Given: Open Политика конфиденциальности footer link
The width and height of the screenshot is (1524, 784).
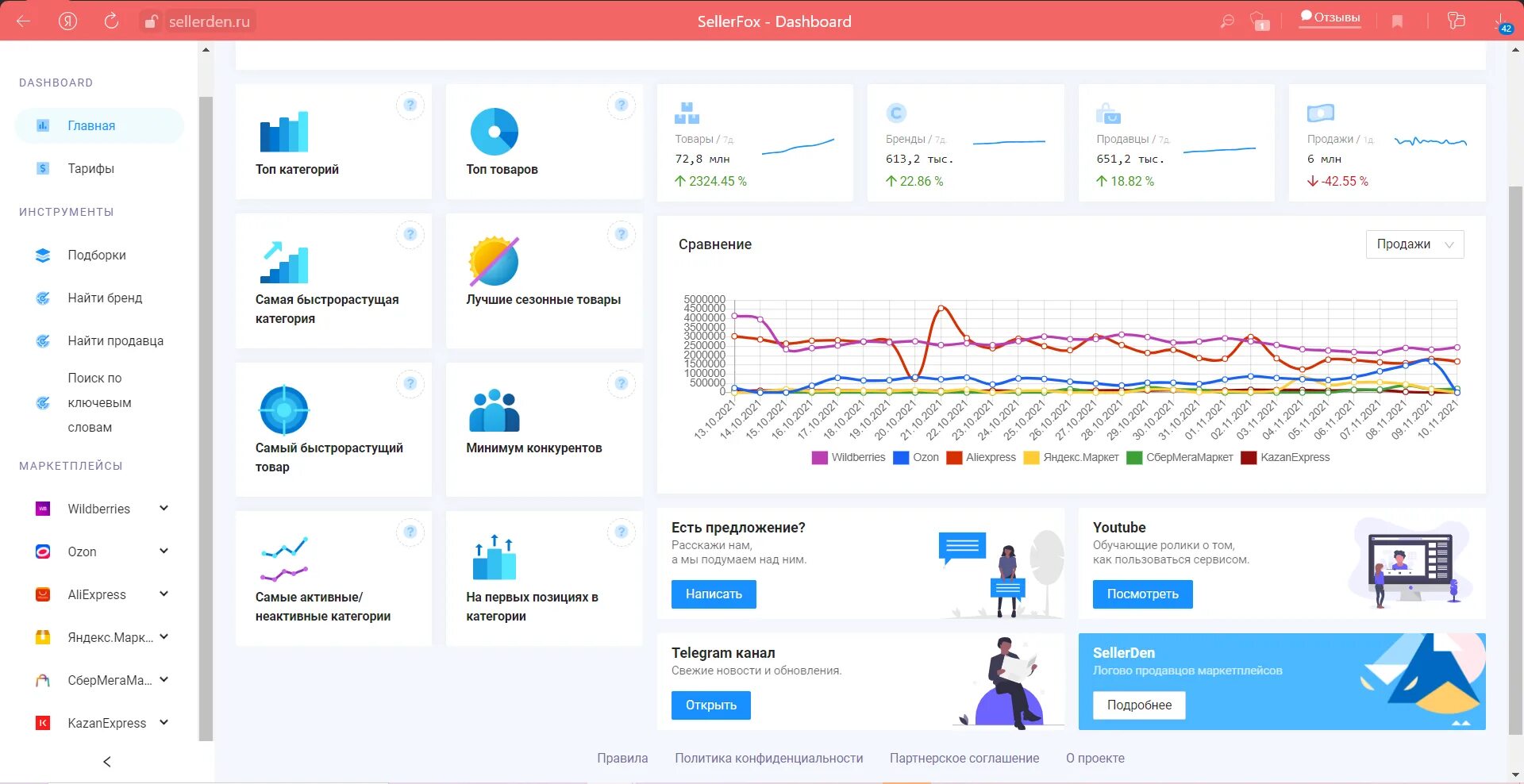Looking at the screenshot, I should pos(769,759).
